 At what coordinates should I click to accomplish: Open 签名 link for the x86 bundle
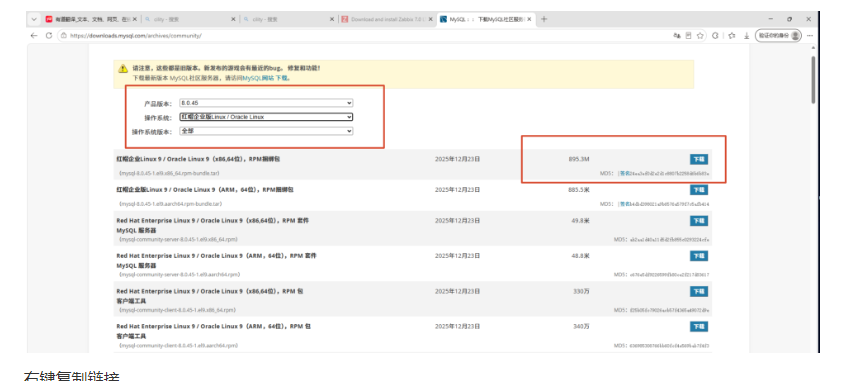point(624,174)
